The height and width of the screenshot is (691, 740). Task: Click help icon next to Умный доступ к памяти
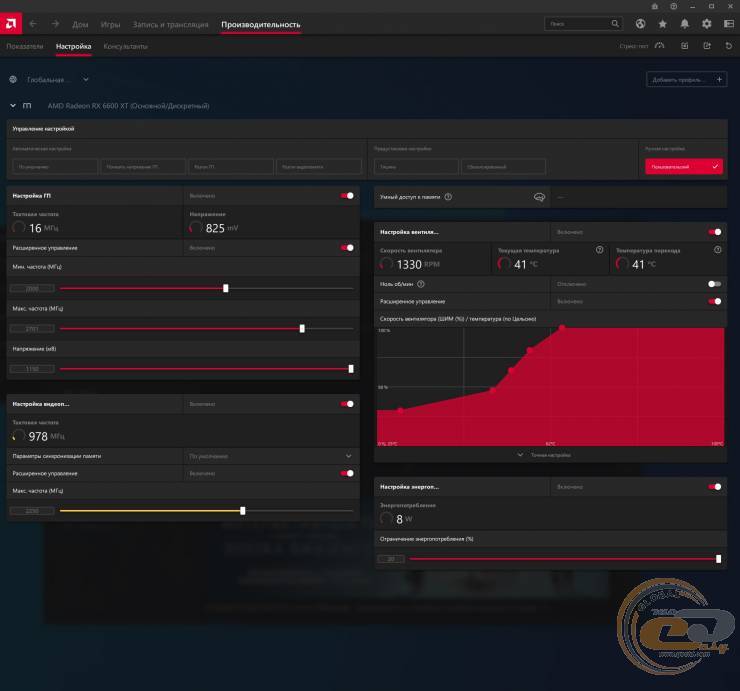point(448,197)
